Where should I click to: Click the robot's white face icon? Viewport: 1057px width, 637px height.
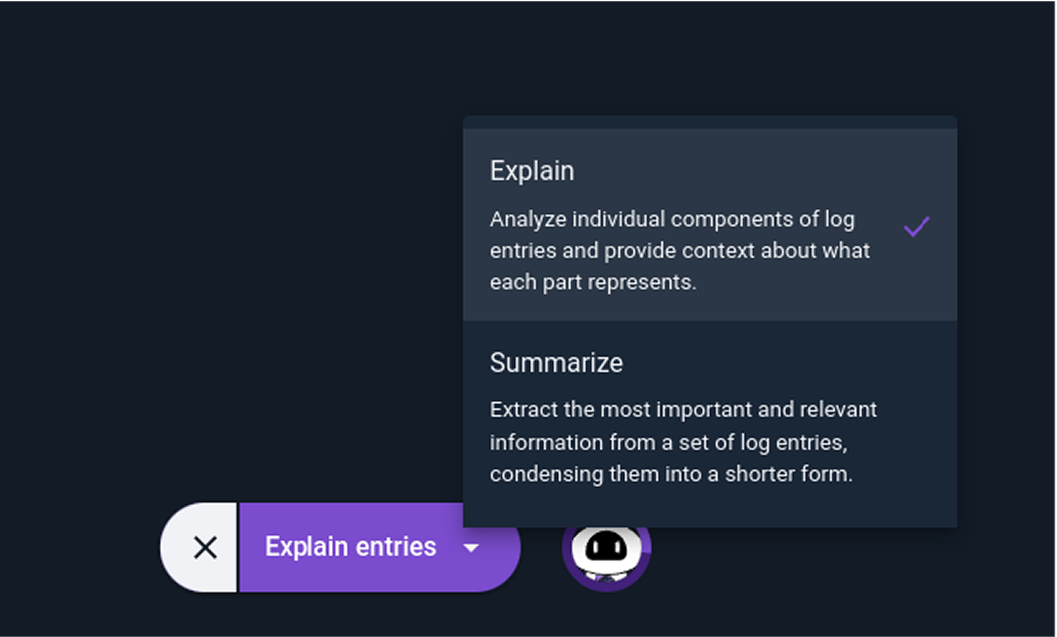(x=607, y=547)
